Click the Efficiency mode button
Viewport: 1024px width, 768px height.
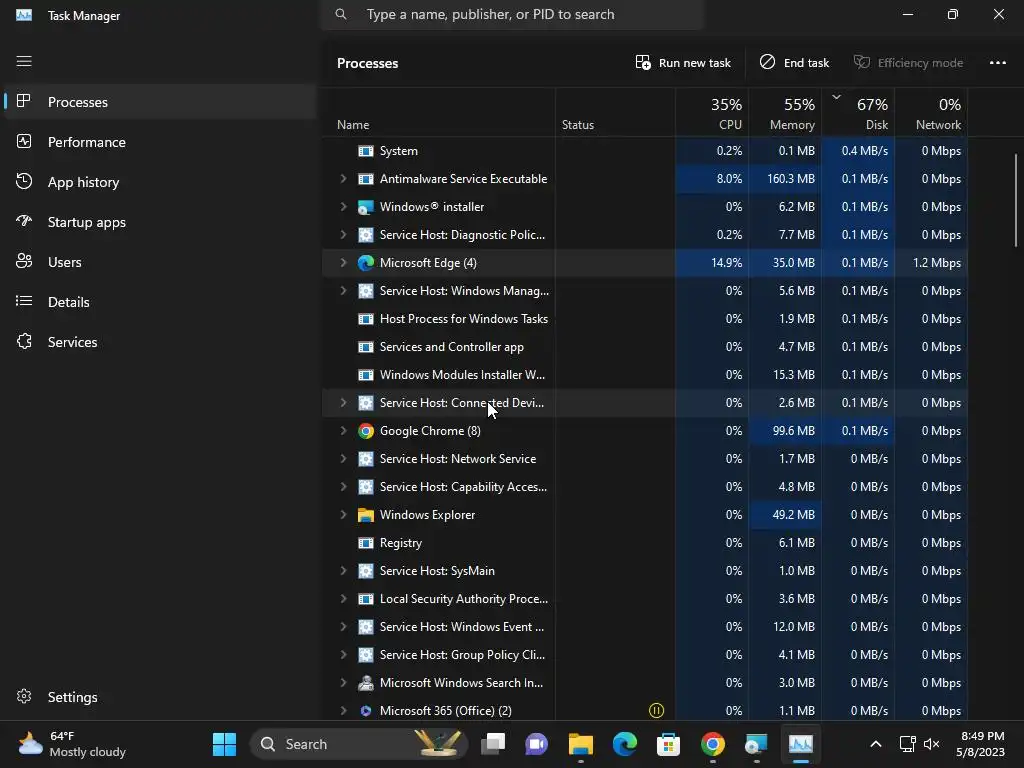[x=908, y=63]
